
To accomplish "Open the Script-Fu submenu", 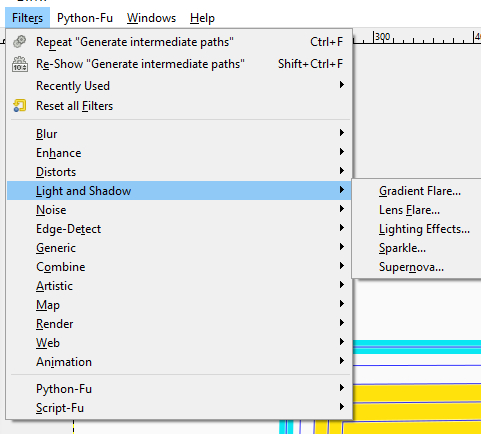I will point(179,408).
